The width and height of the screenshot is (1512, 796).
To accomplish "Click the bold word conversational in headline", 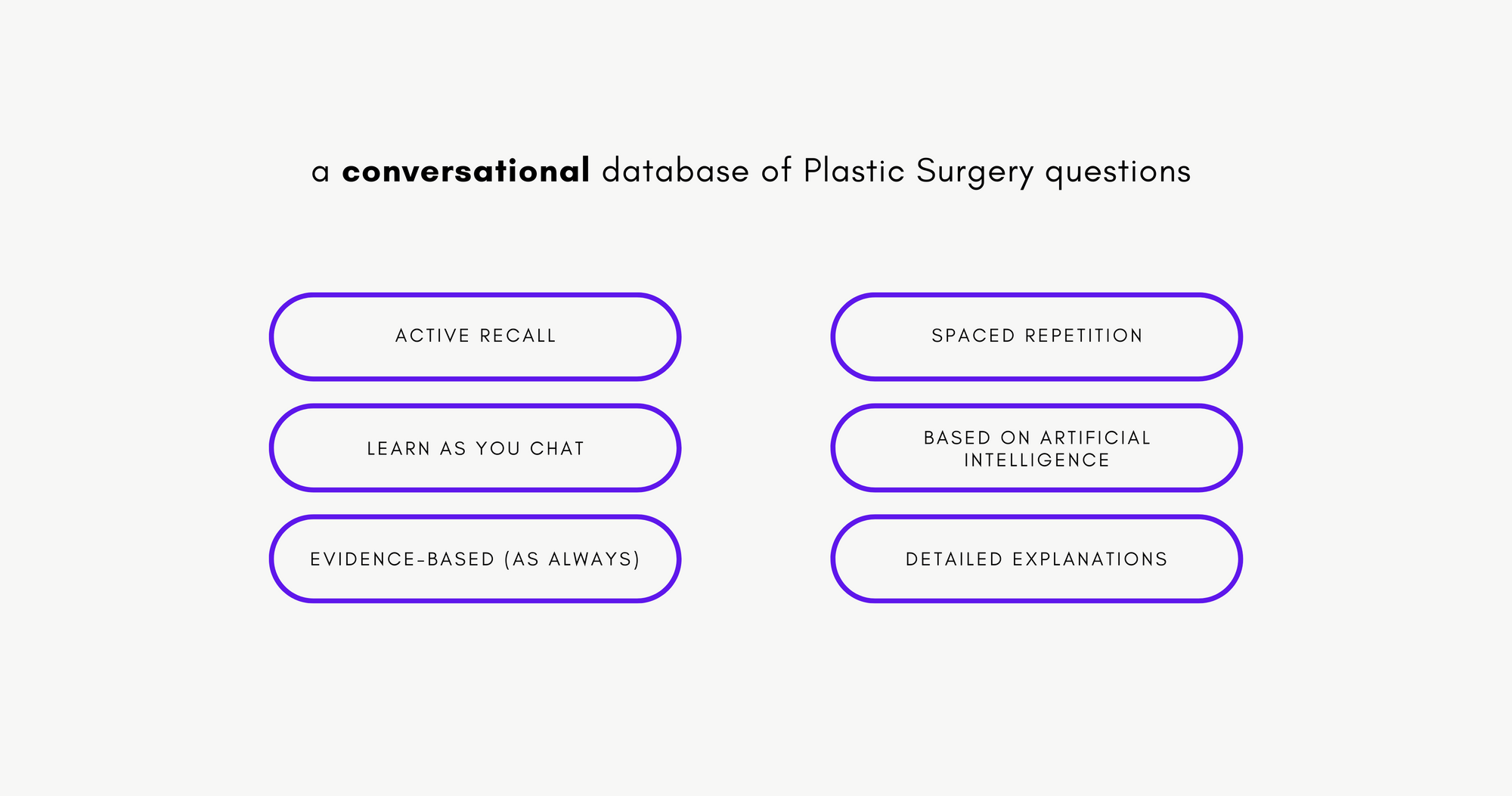I will click(466, 171).
